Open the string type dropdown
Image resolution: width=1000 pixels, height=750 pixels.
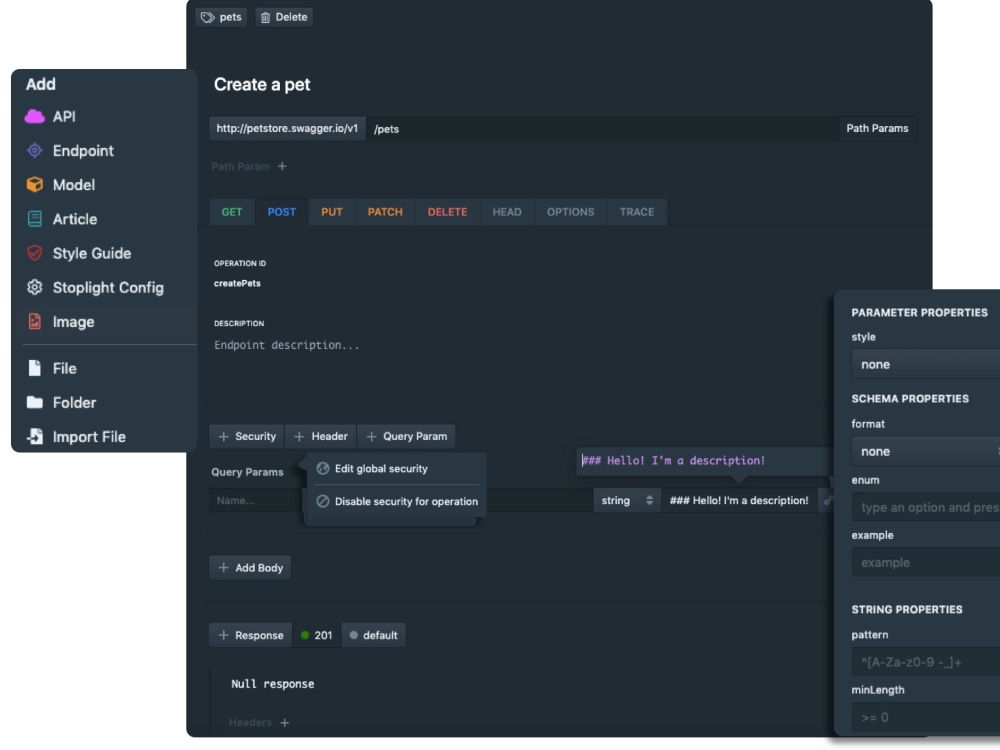[x=627, y=501]
